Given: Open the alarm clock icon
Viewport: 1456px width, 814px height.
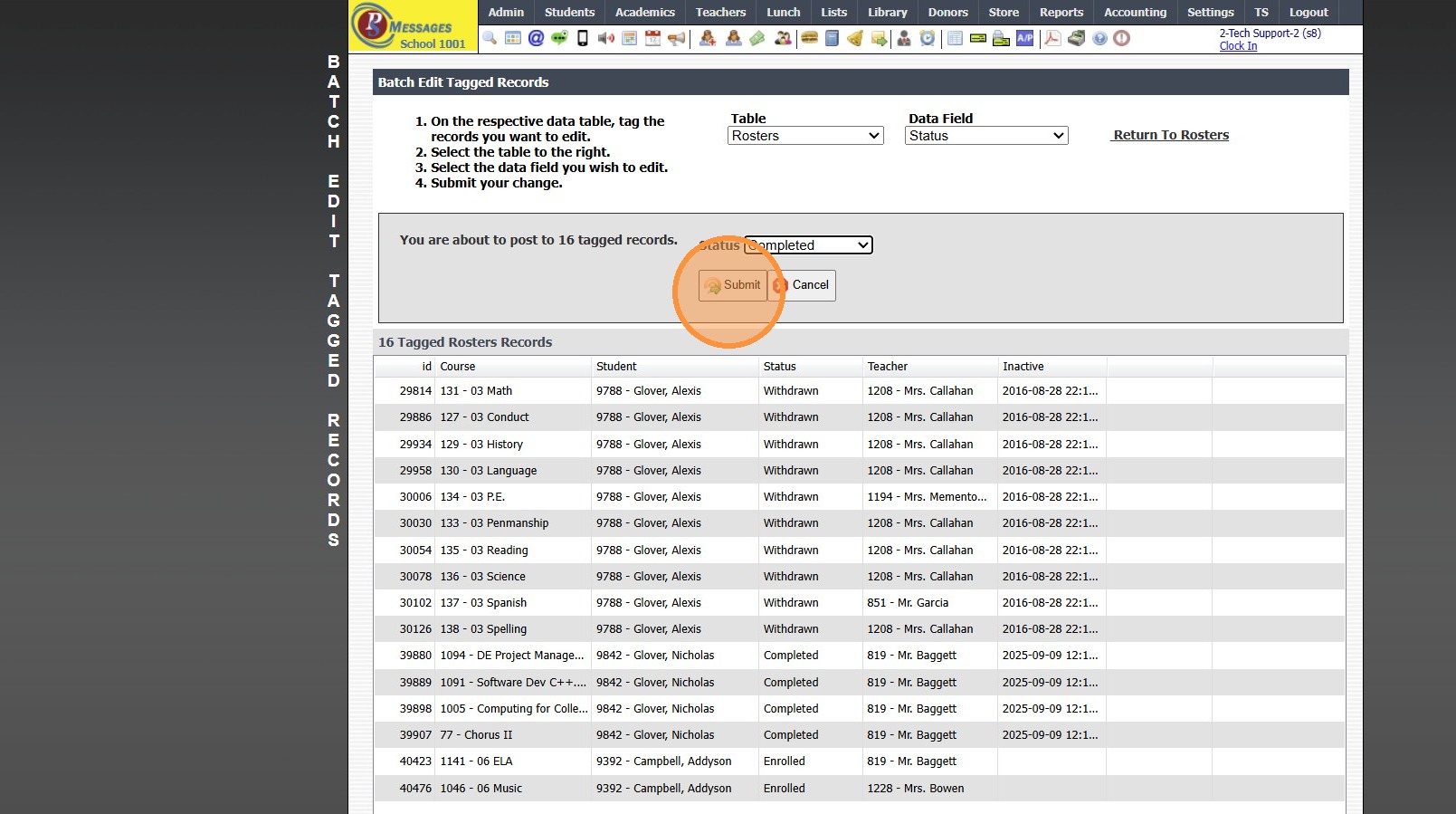Looking at the screenshot, I should pyautogui.click(x=928, y=38).
